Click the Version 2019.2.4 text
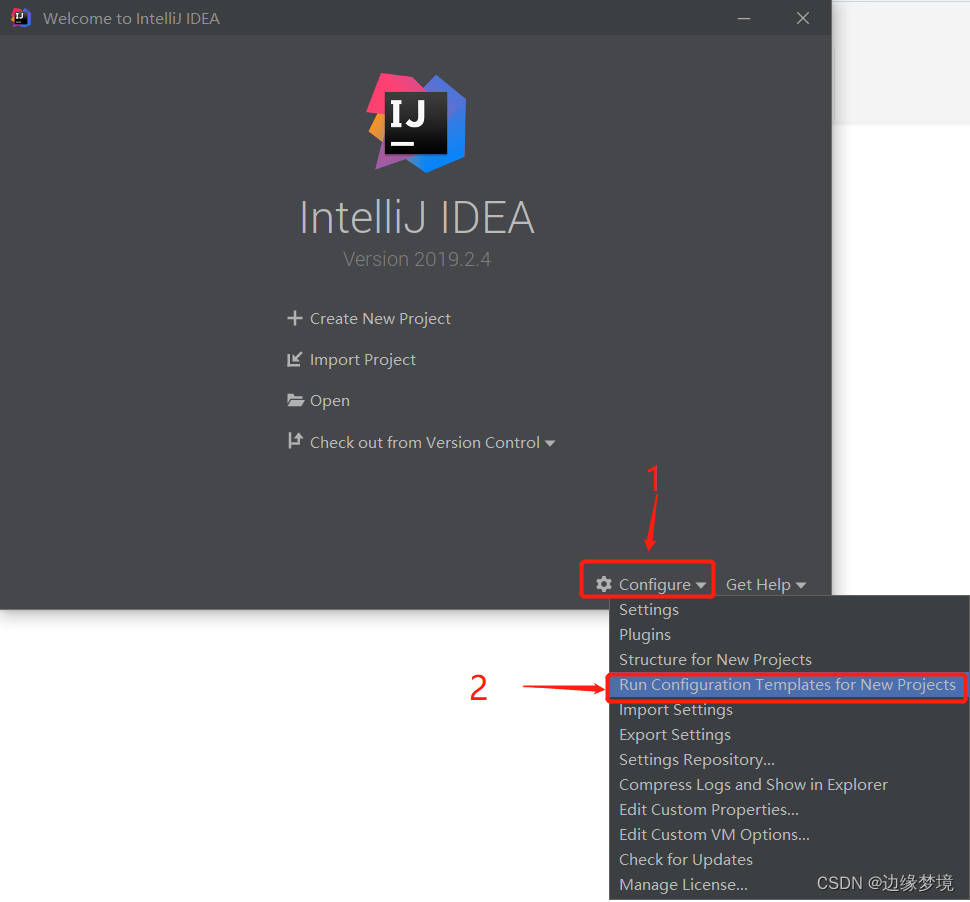The width and height of the screenshot is (970, 902). click(x=417, y=259)
